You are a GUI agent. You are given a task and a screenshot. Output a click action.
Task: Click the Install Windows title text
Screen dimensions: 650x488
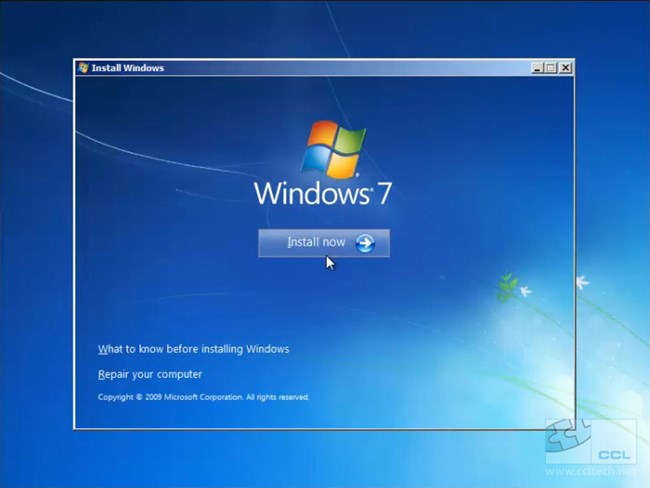coord(128,68)
